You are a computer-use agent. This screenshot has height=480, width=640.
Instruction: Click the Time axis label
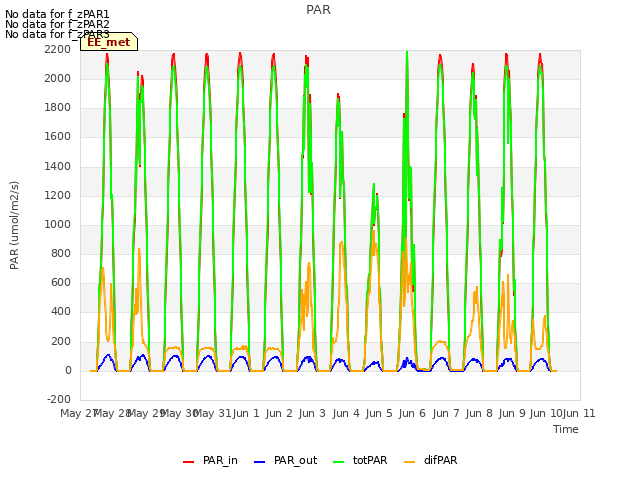(566, 429)
